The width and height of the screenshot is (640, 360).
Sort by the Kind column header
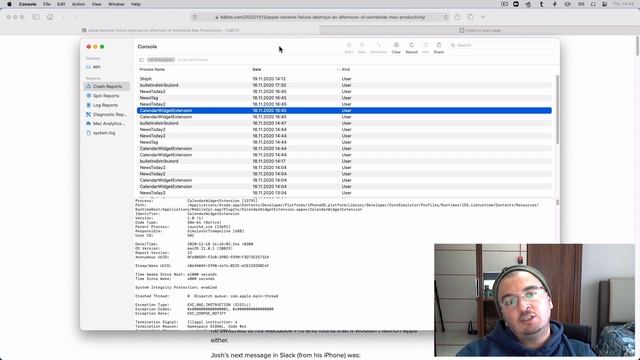click(346, 69)
